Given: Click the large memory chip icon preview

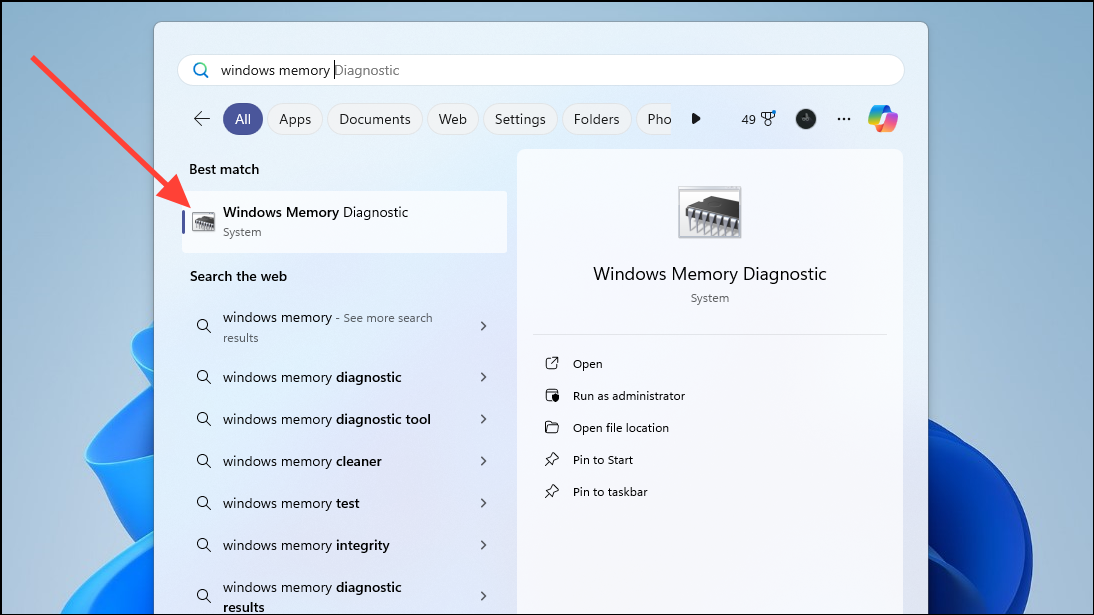Looking at the screenshot, I should pos(710,212).
